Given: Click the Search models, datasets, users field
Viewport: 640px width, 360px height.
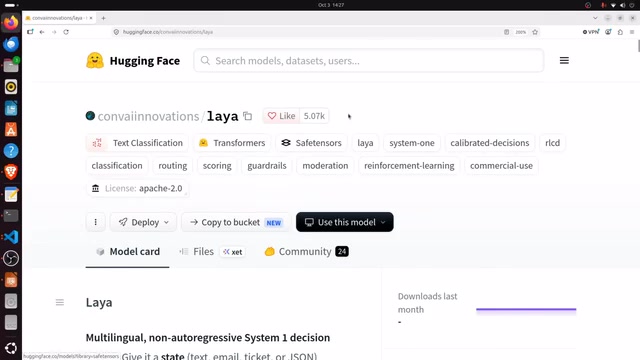Looking at the screenshot, I should point(369,61).
